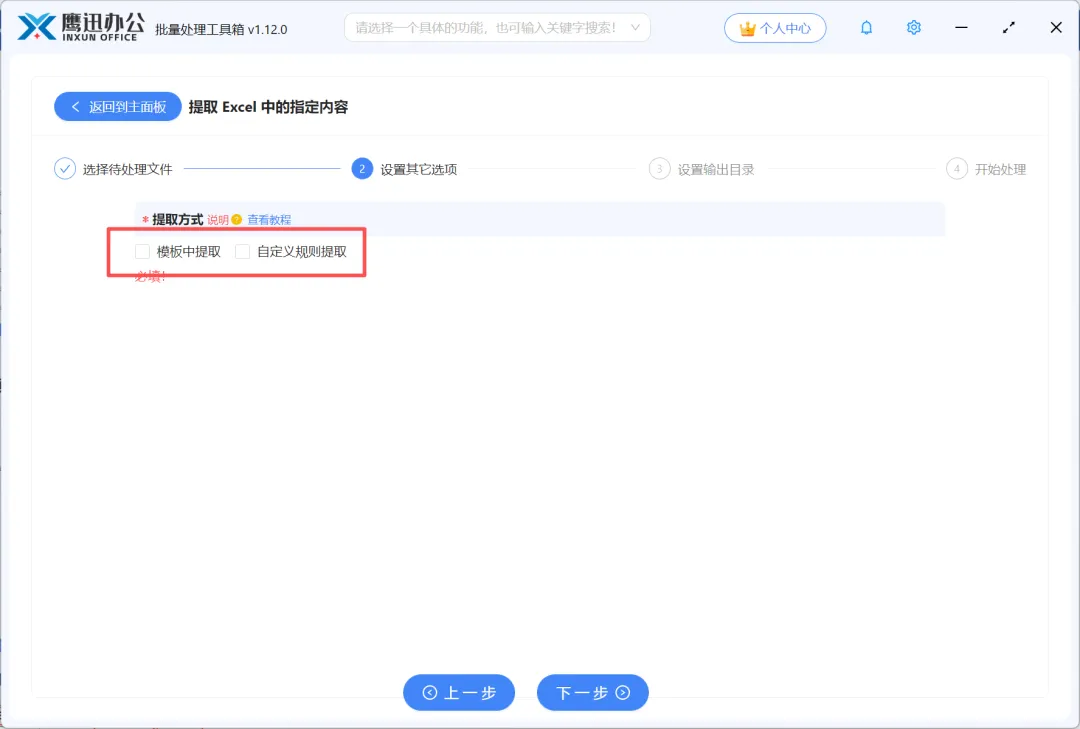Toggle fullscreen with the diagonal arrows icon
This screenshot has height=729, width=1080.
[1008, 28]
